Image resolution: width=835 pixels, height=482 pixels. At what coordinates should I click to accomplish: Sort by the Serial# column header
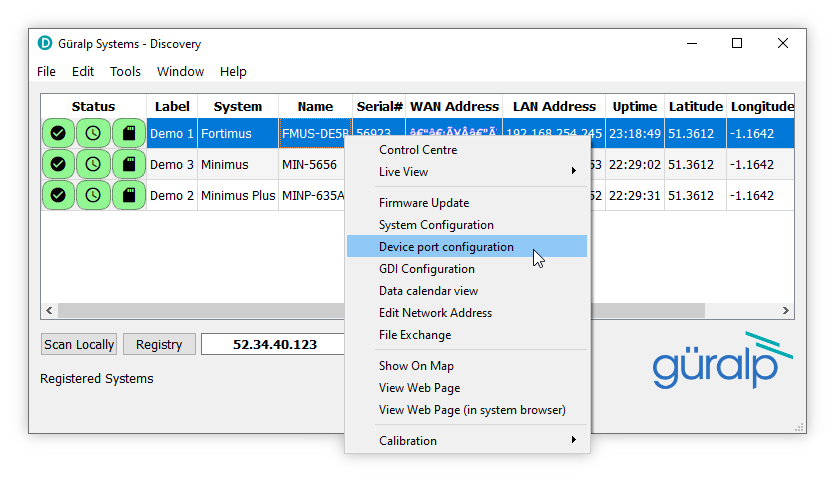coord(379,107)
